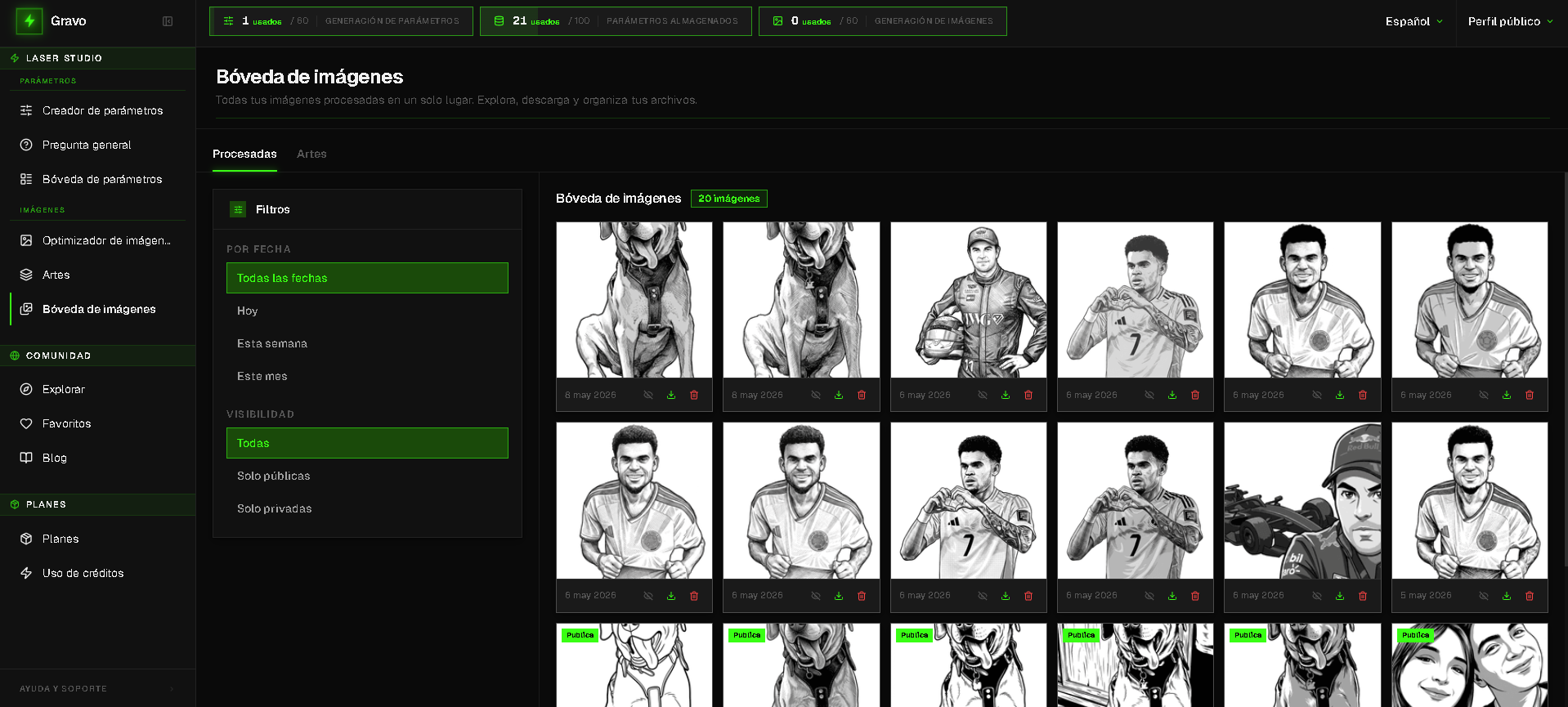Open Pregunta general in sidebar
Image resolution: width=1568 pixels, height=707 pixels.
[97, 145]
